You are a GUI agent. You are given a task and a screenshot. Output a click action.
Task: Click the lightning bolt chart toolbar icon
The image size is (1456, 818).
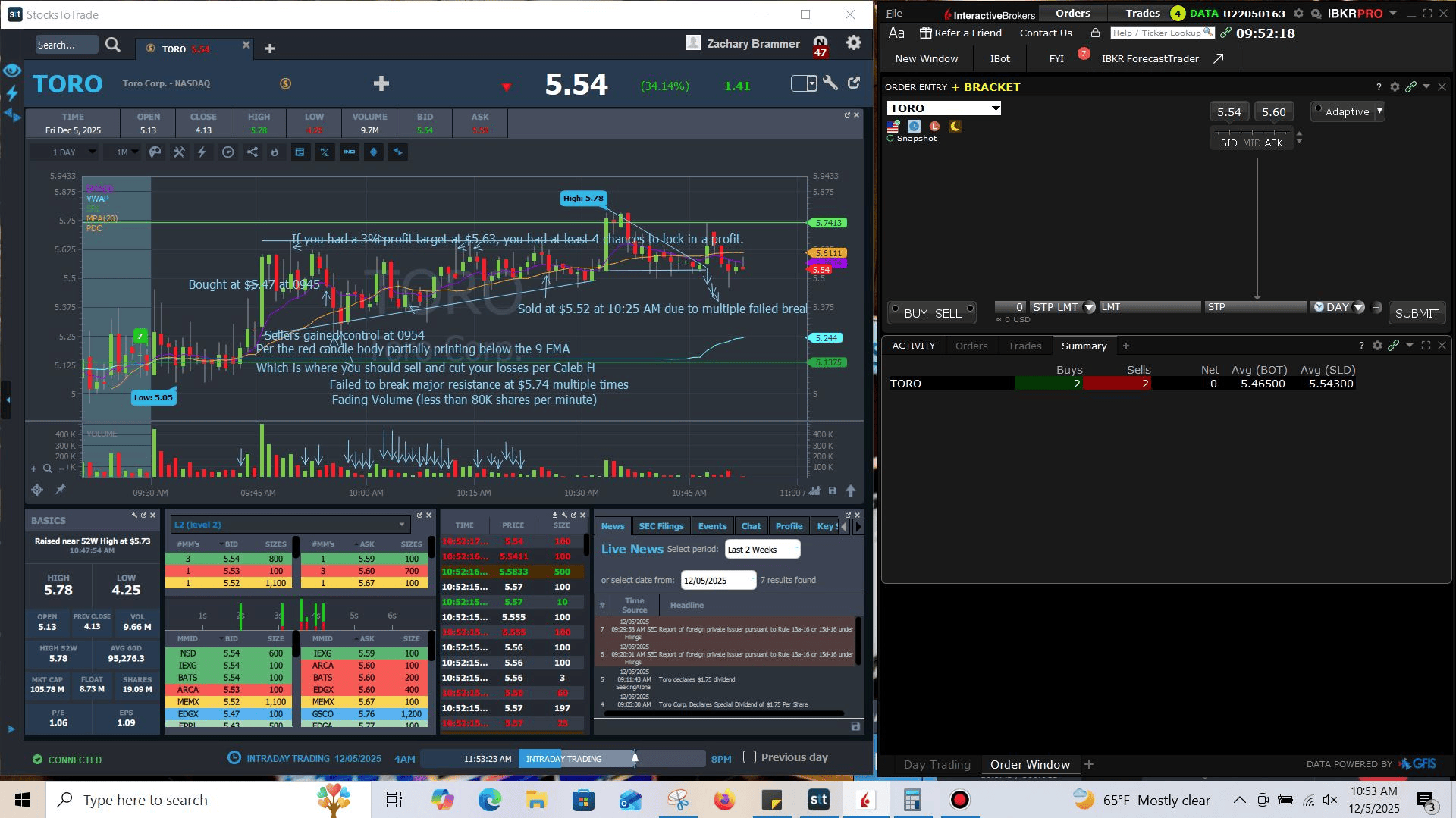[x=202, y=152]
